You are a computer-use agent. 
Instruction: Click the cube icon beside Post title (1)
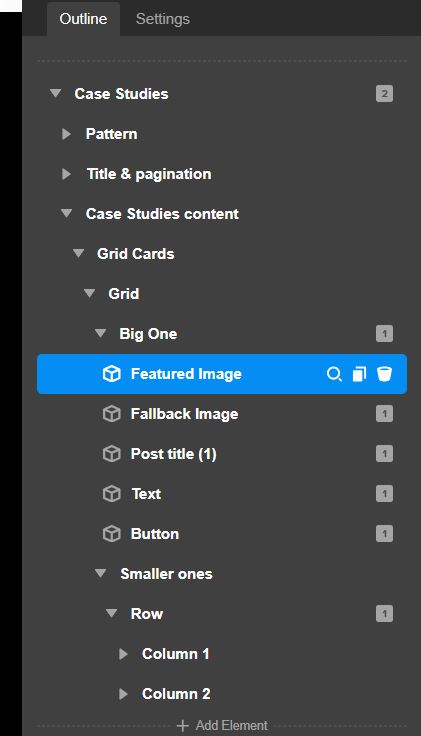112,454
